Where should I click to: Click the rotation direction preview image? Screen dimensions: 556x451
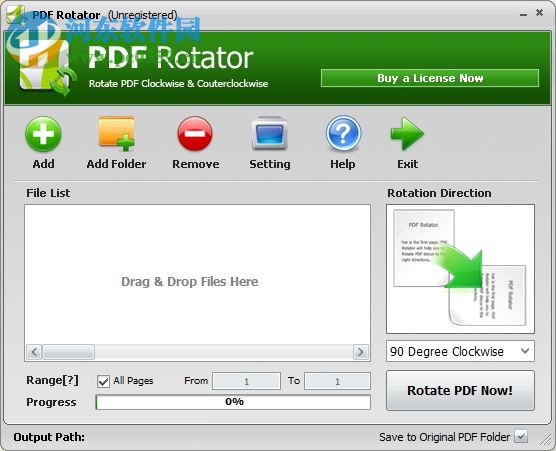coord(460,269)
